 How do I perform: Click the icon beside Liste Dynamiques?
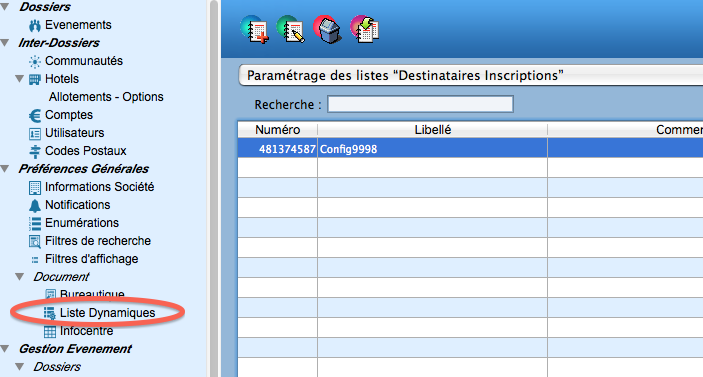click(49, 313)
